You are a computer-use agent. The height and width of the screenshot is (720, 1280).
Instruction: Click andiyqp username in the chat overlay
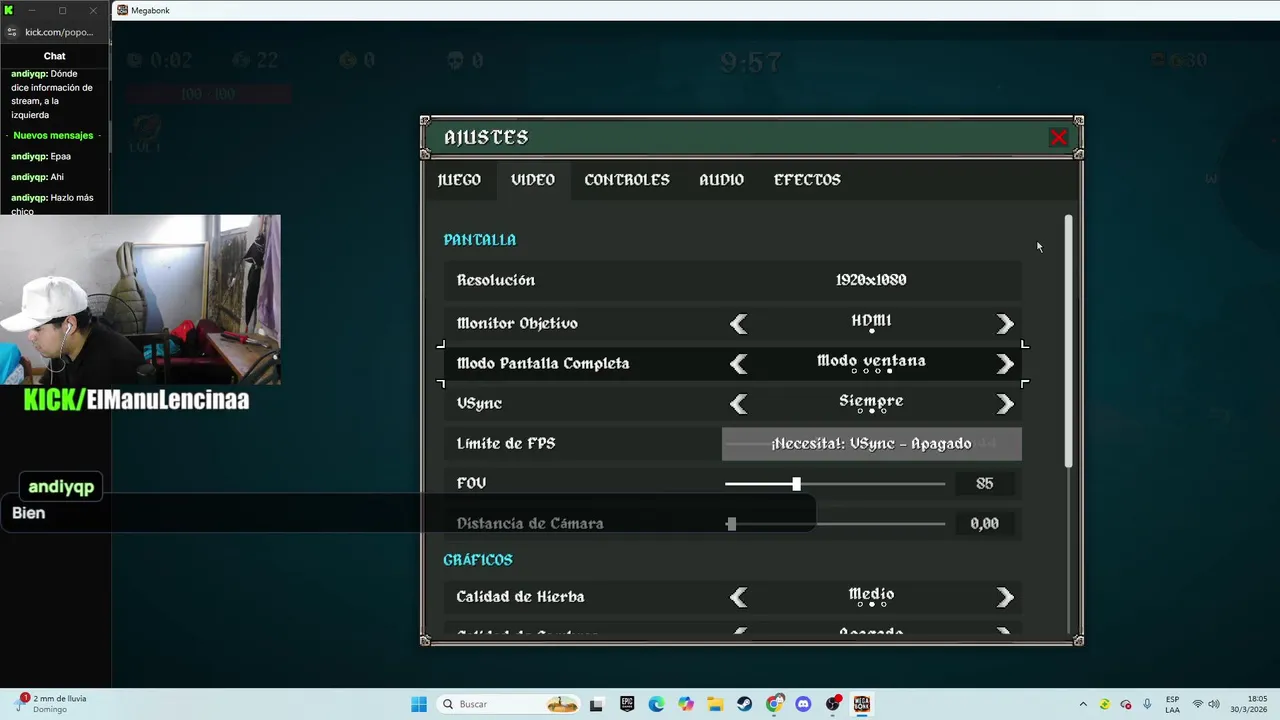(x=61, y=487)
